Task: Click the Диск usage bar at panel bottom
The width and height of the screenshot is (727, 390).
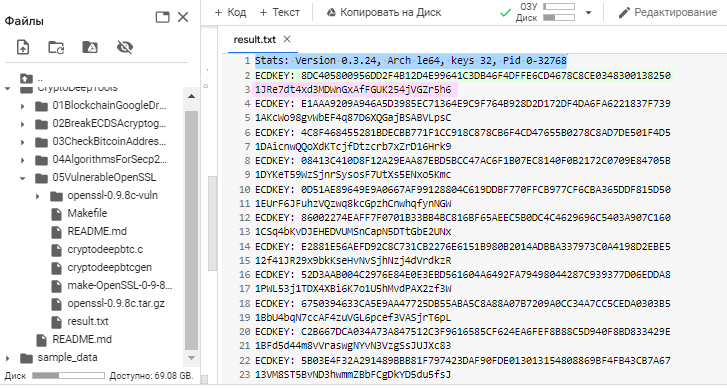Action: pos(68,376)
